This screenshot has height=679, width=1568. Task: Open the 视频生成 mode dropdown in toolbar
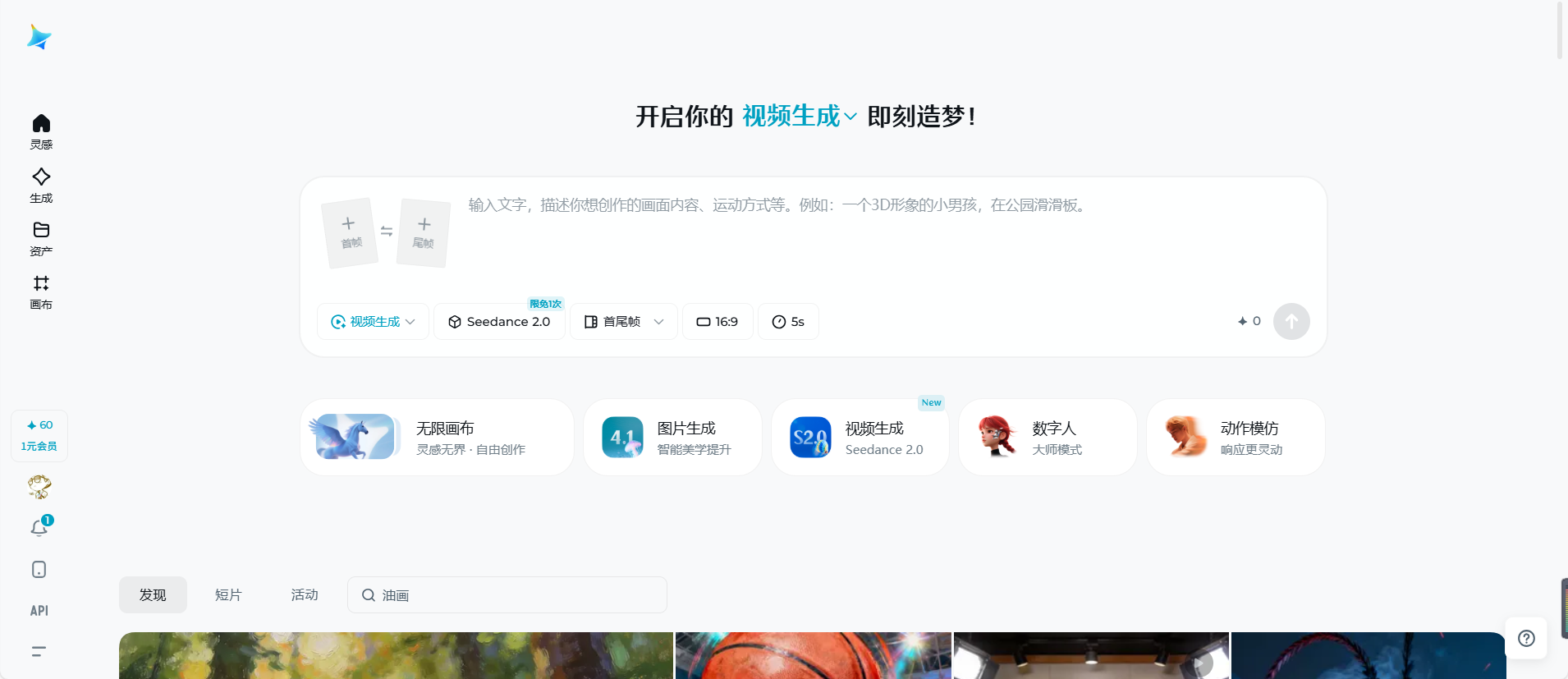[x=373, y=322]
